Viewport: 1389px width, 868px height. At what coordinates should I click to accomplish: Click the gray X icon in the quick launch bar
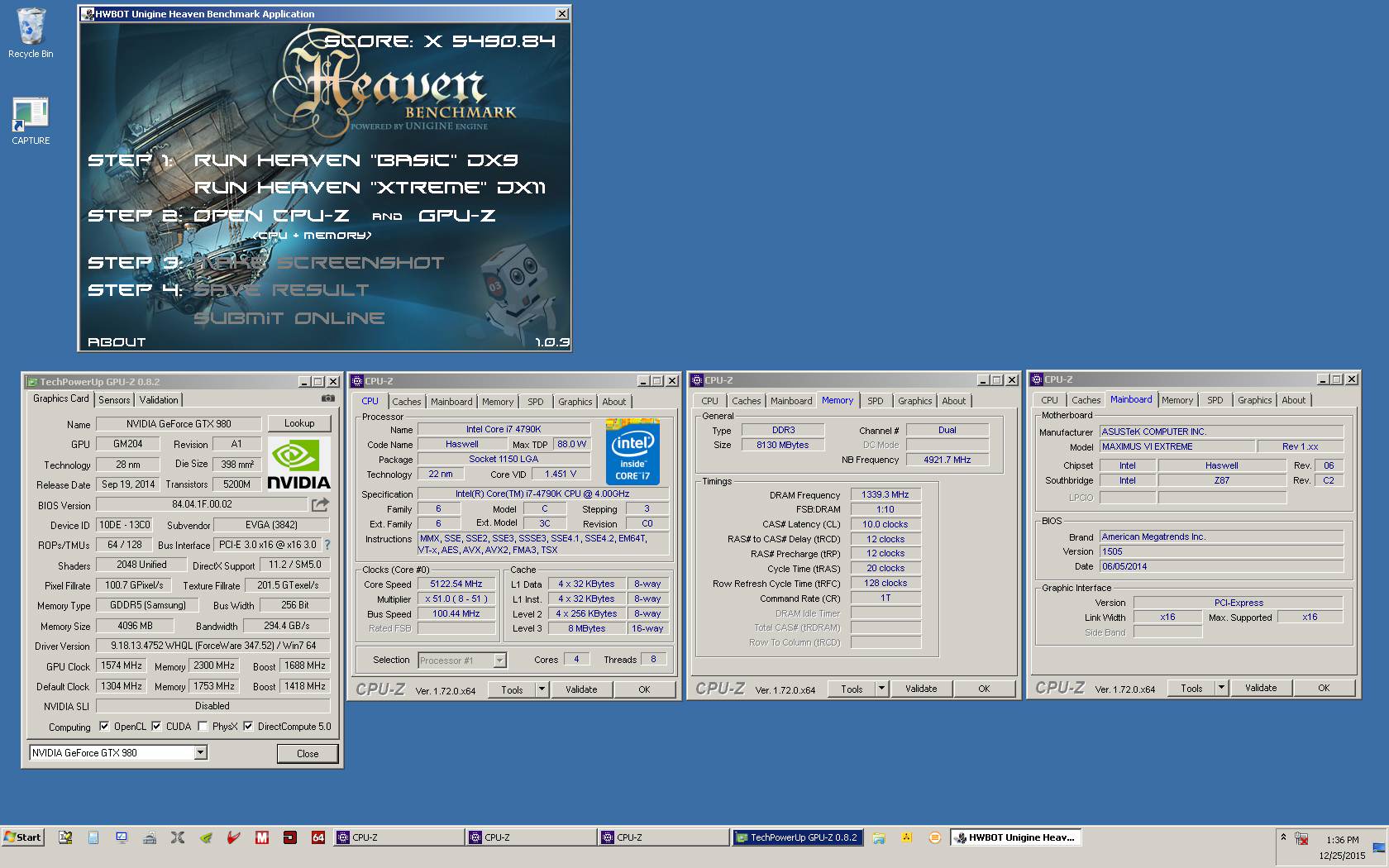178,837
